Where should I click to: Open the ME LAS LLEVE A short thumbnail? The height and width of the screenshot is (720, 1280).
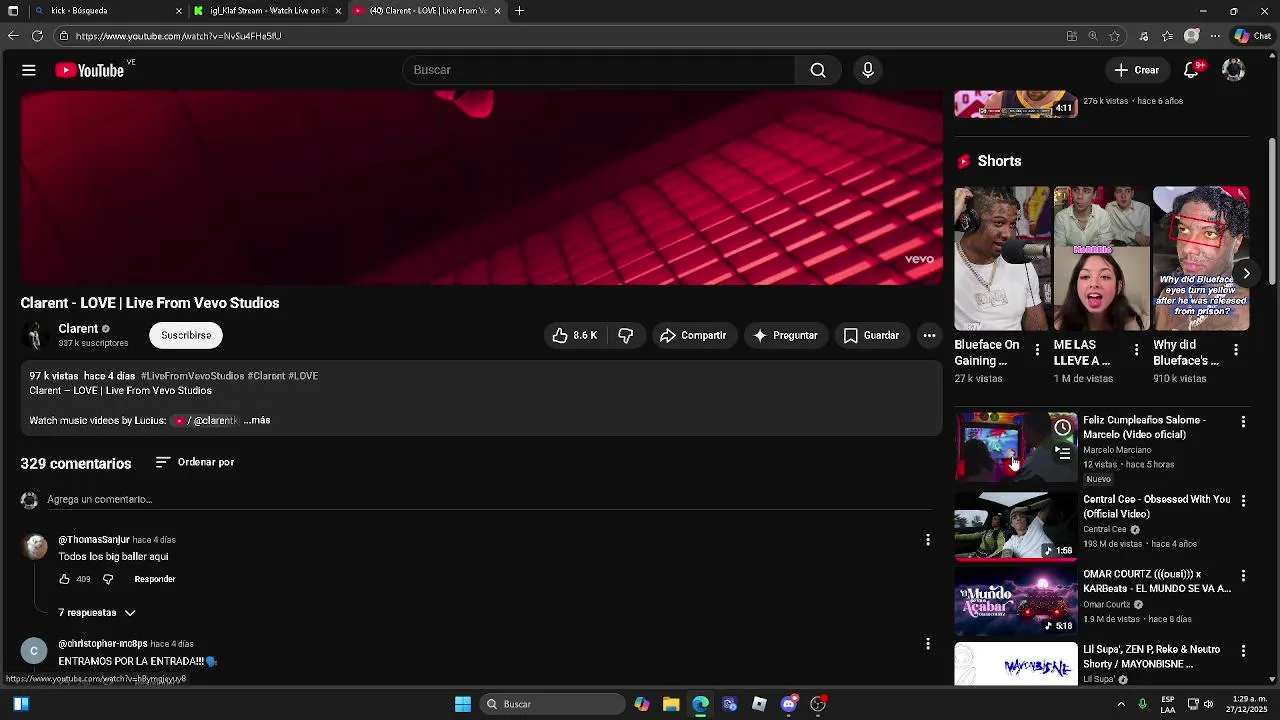1101,258
